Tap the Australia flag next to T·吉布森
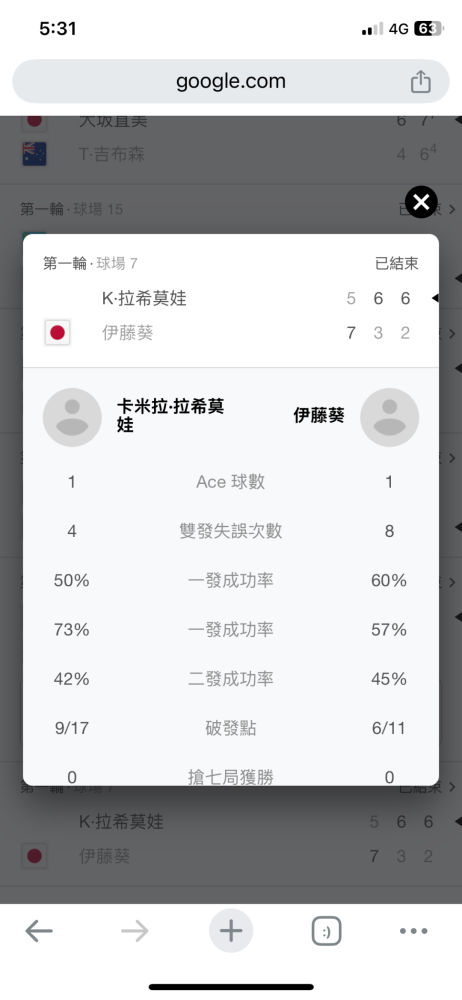Image resolution: width=462 pixels, height=1000 pixels. click(x=34, y=154)
